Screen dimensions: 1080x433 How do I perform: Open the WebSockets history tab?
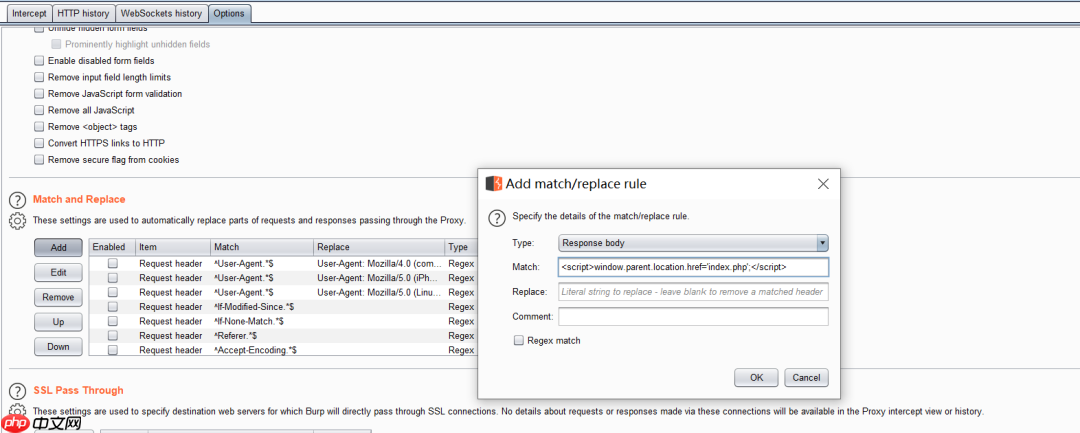pos(161,13)
